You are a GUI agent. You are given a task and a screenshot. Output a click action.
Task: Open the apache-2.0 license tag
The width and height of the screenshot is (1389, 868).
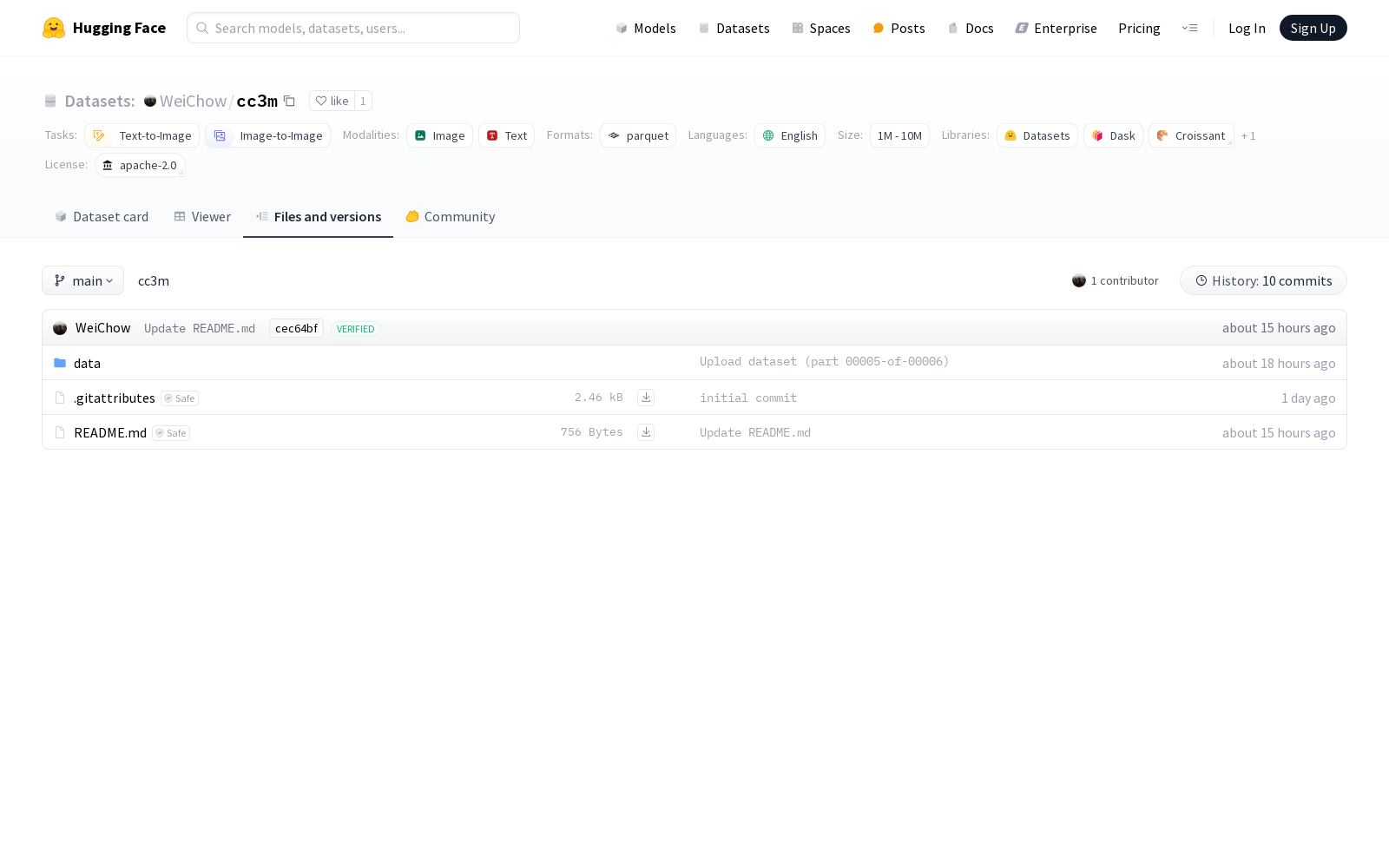coord(141,166)
